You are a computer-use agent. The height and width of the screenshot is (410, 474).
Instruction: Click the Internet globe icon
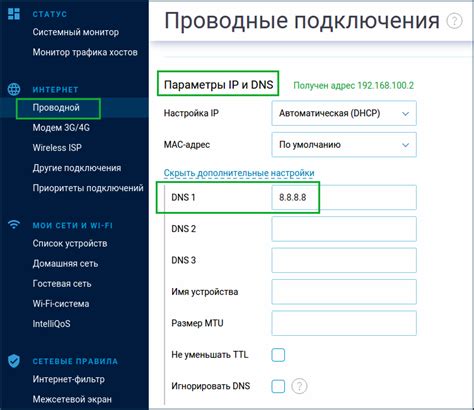tap(14, 89)
